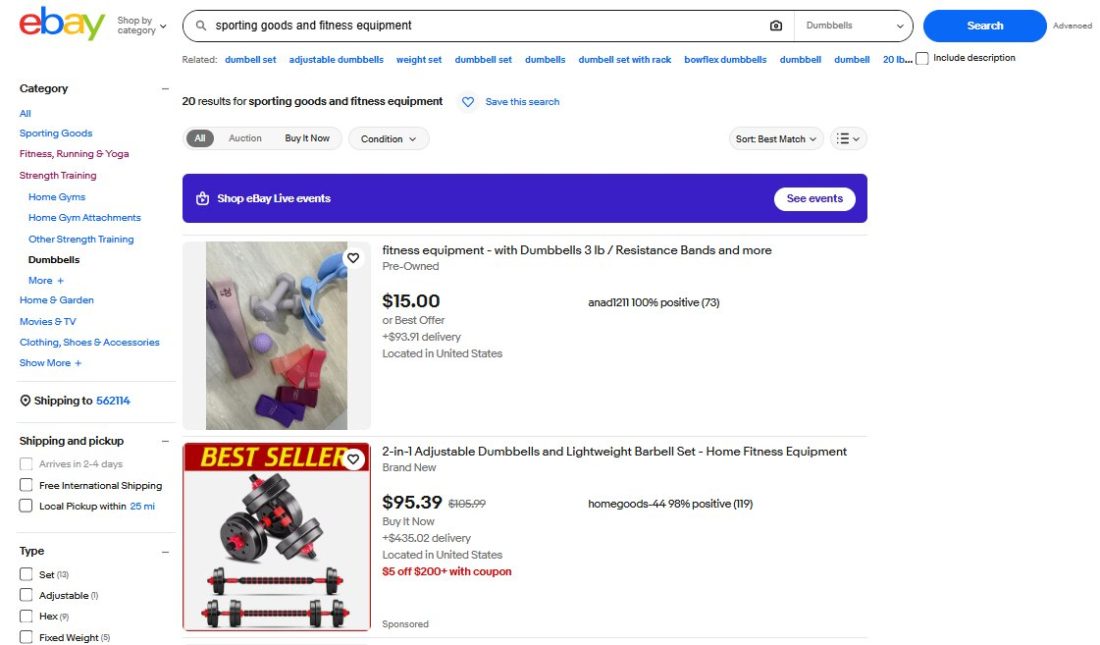Enable Free International Shipping checkbox
The image size is (1100, 645).
[26, 485]
